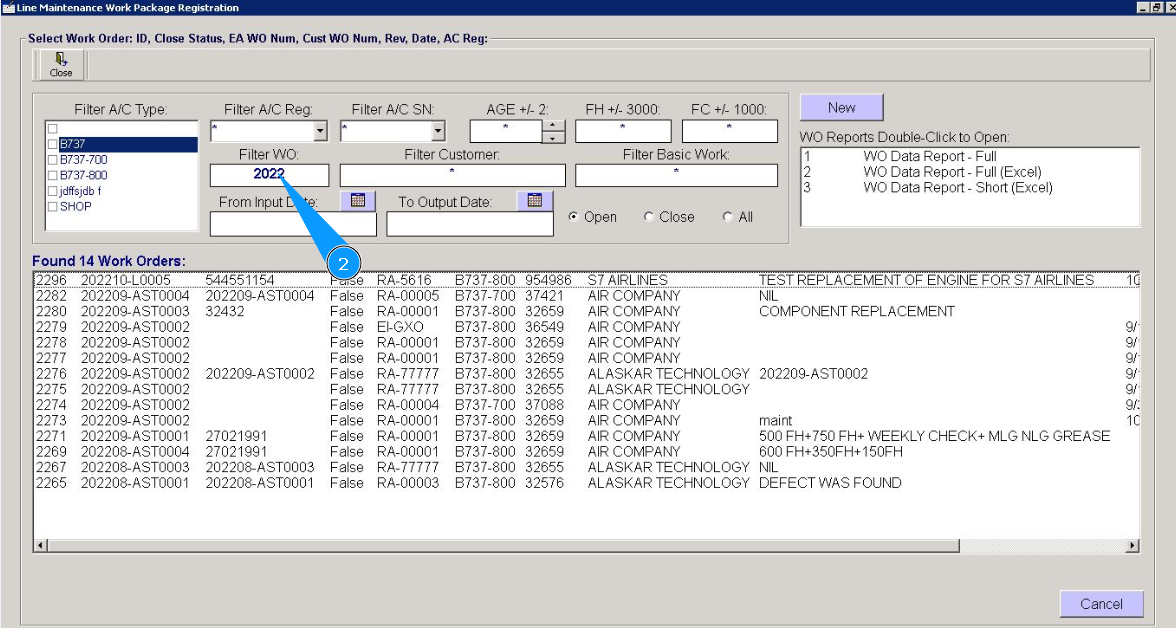Increase the AGE value with up arrow
This screenshot has height=629, width=1176.
[x=553, y=126]
